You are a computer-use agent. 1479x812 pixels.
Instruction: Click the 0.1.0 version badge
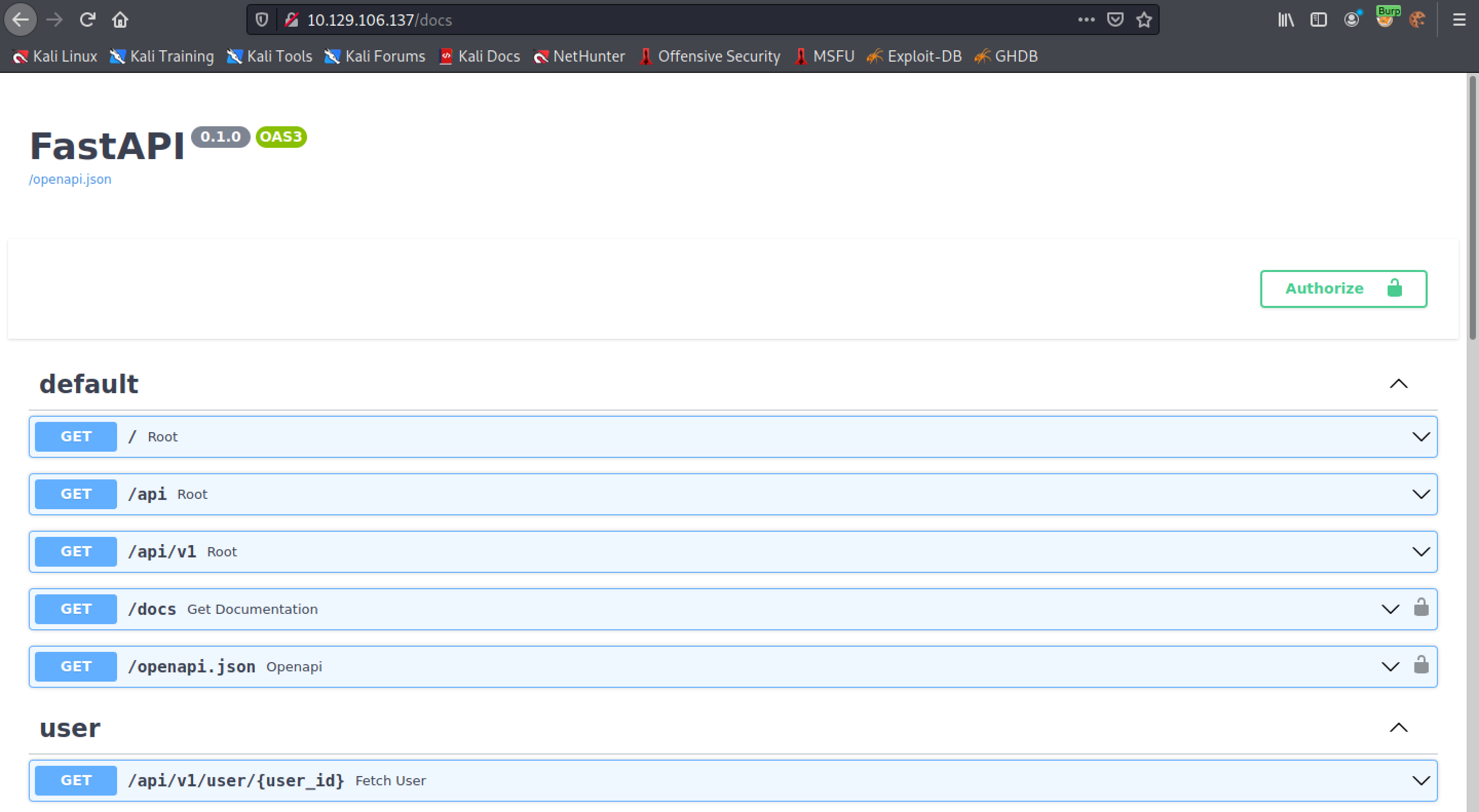click(x=220, y=137)
